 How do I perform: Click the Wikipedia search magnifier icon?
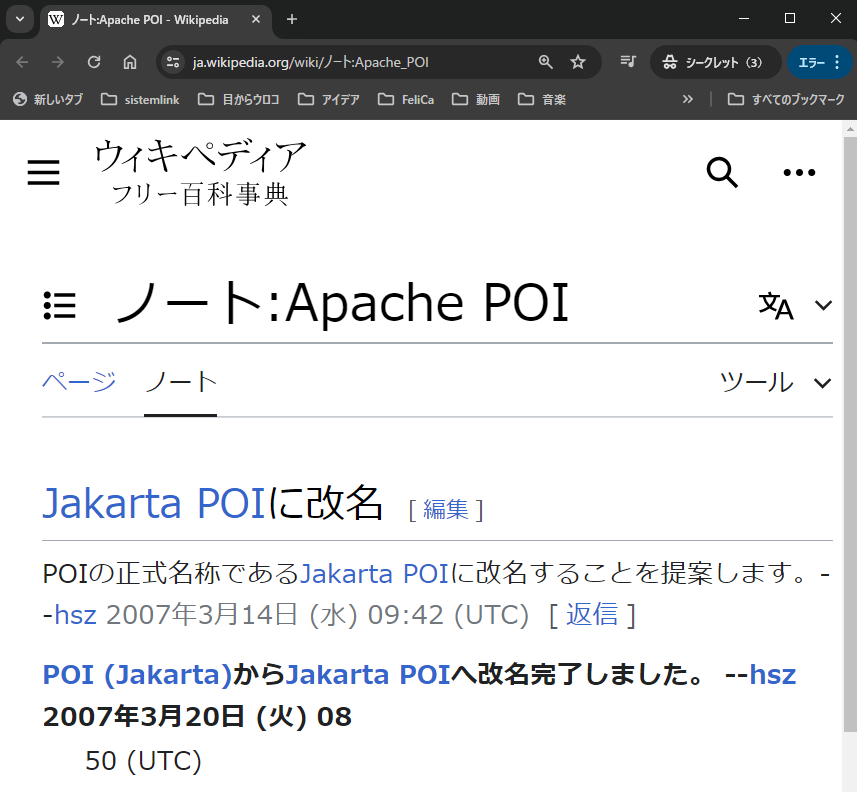coord(722,172)
